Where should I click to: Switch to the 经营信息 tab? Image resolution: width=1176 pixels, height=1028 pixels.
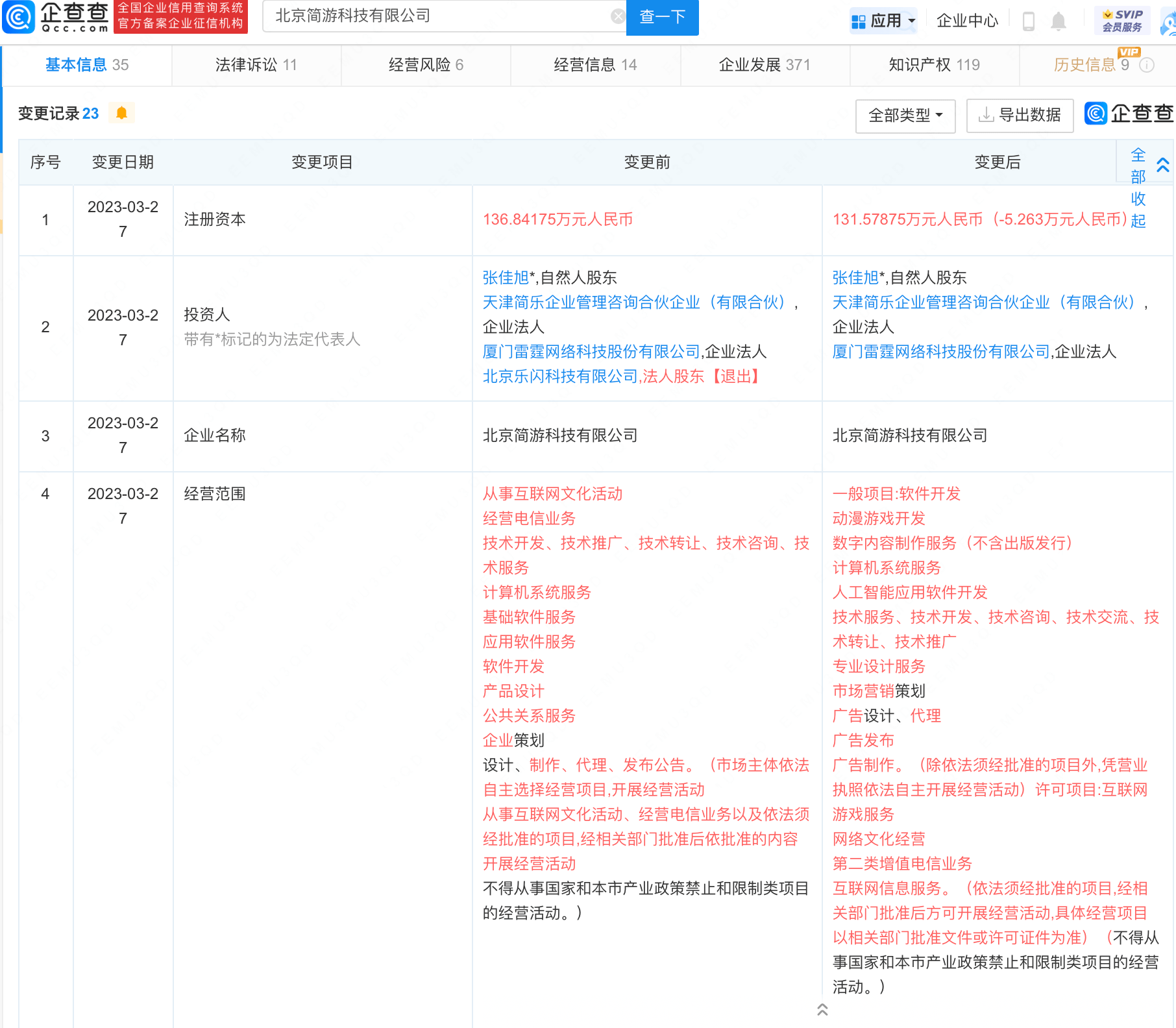(595, 65)
